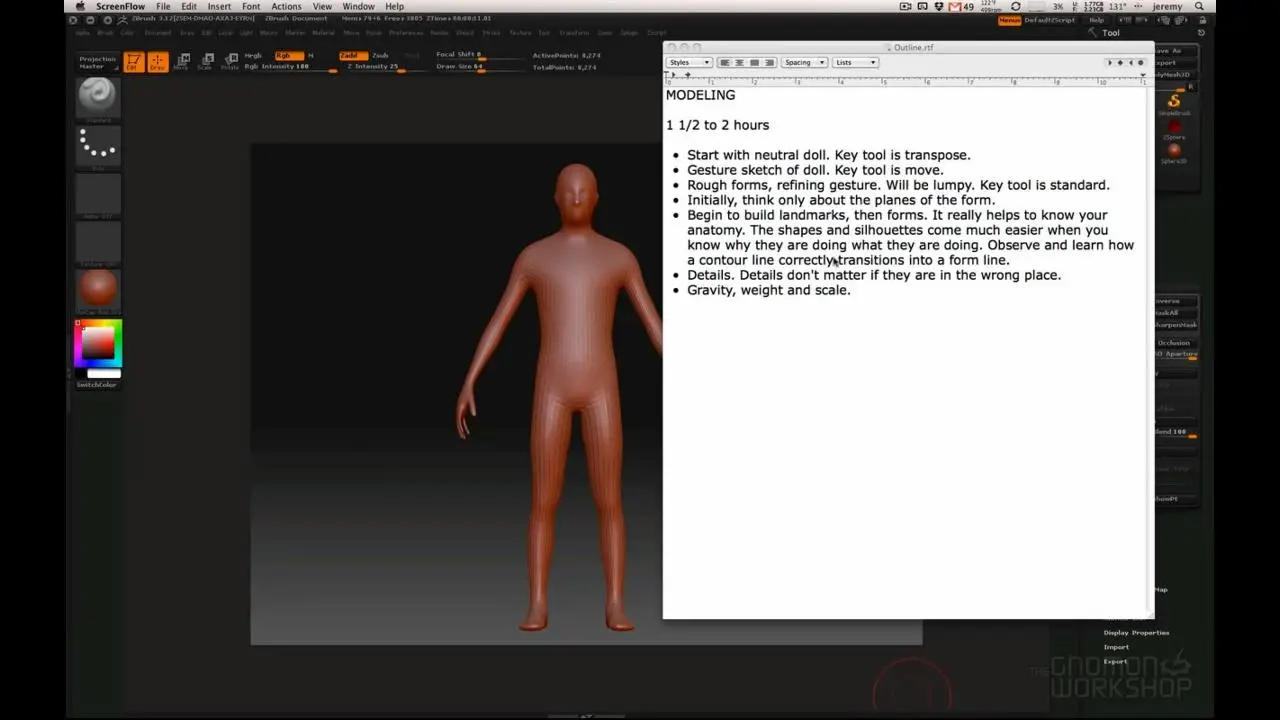
Task: Open the brush selector thumbnail
Action: pos(98,98)
